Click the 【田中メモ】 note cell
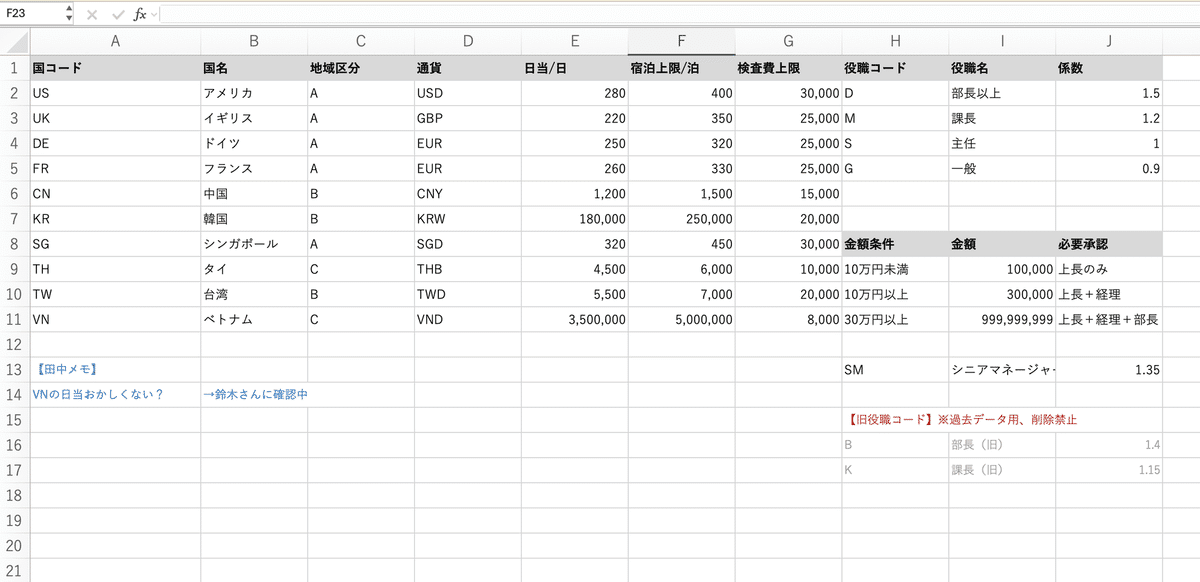Image resolution: width=1200 pixels, height=582 pixels. 115,370
